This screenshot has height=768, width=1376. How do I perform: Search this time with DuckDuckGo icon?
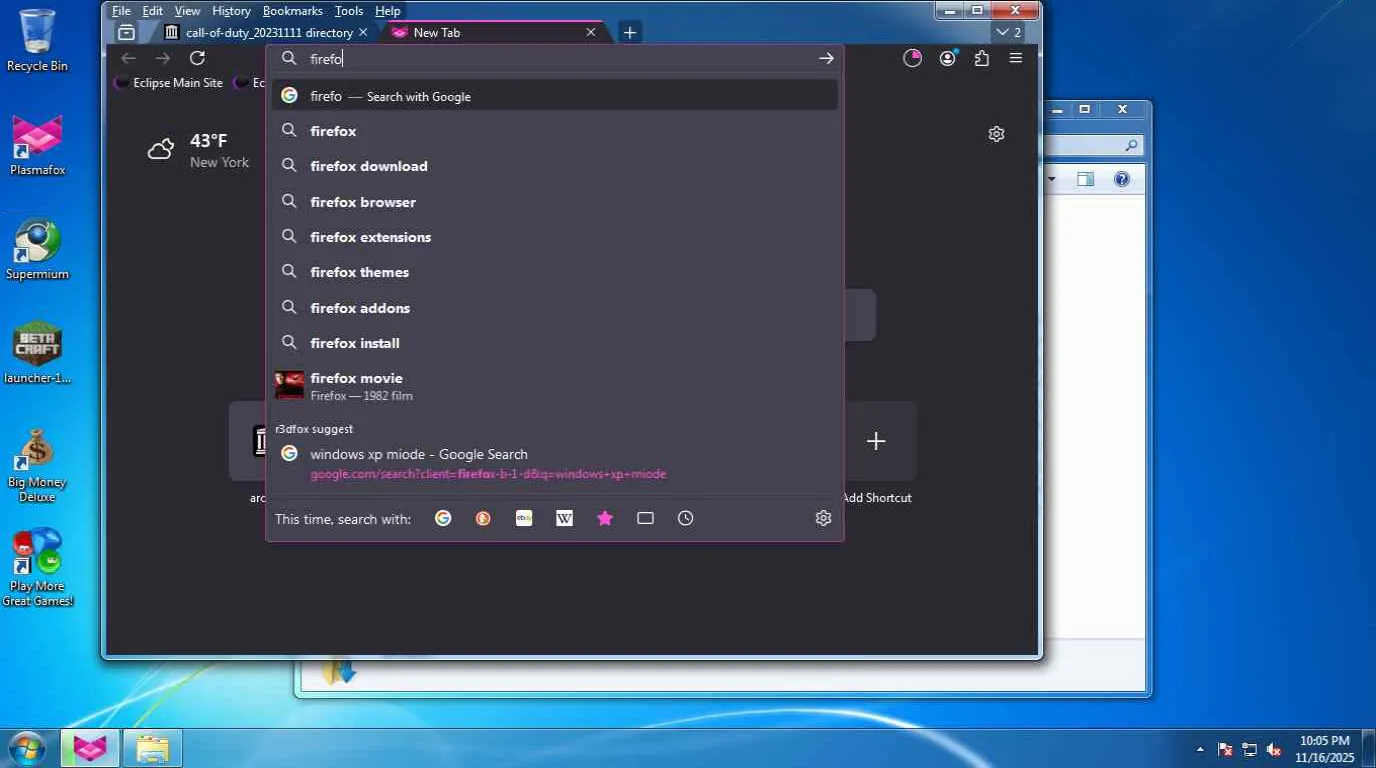483,518
